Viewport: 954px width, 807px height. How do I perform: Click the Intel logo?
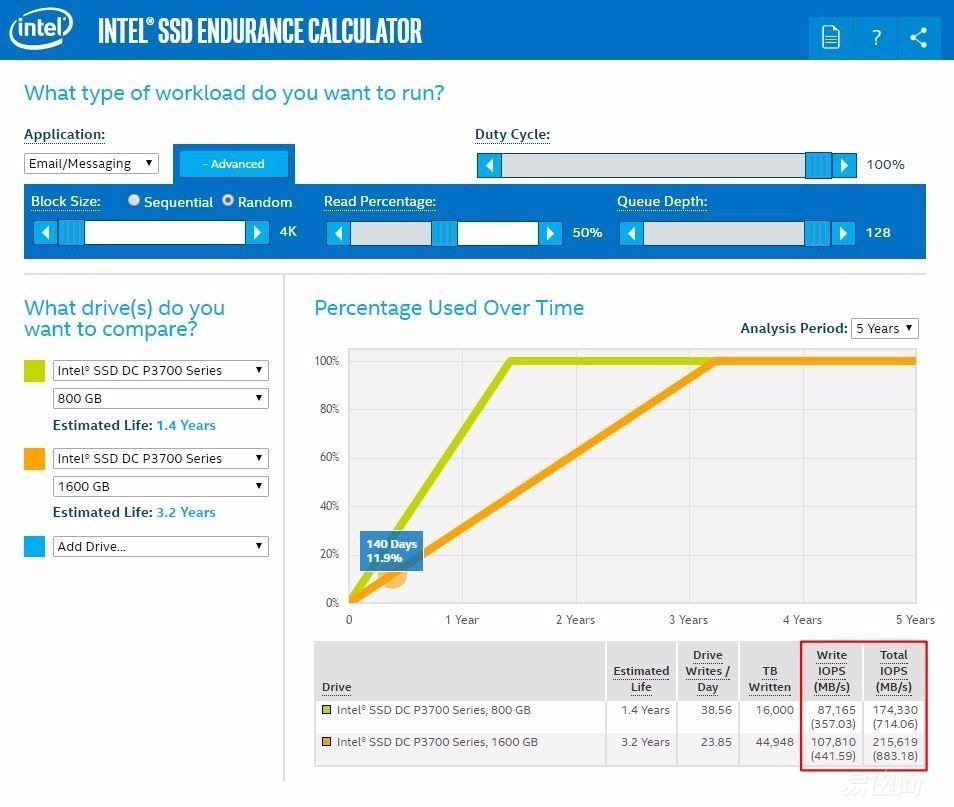click(41, 28)
